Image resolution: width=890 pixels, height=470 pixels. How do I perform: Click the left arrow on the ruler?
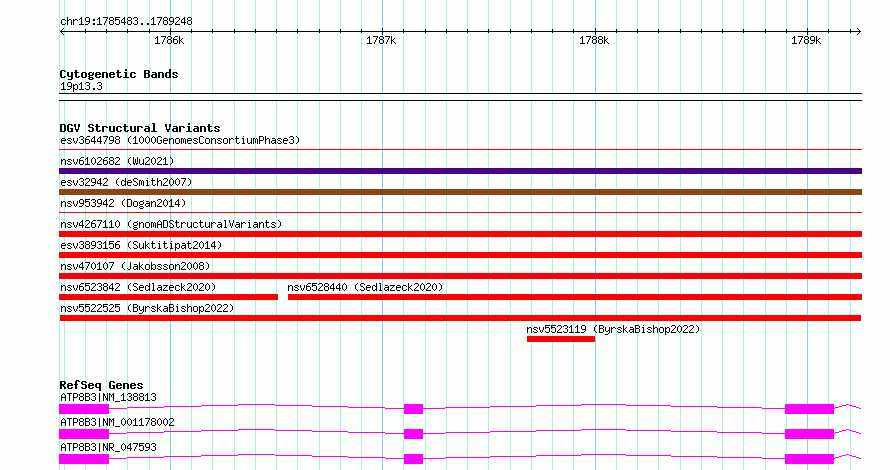click(62, 32)
